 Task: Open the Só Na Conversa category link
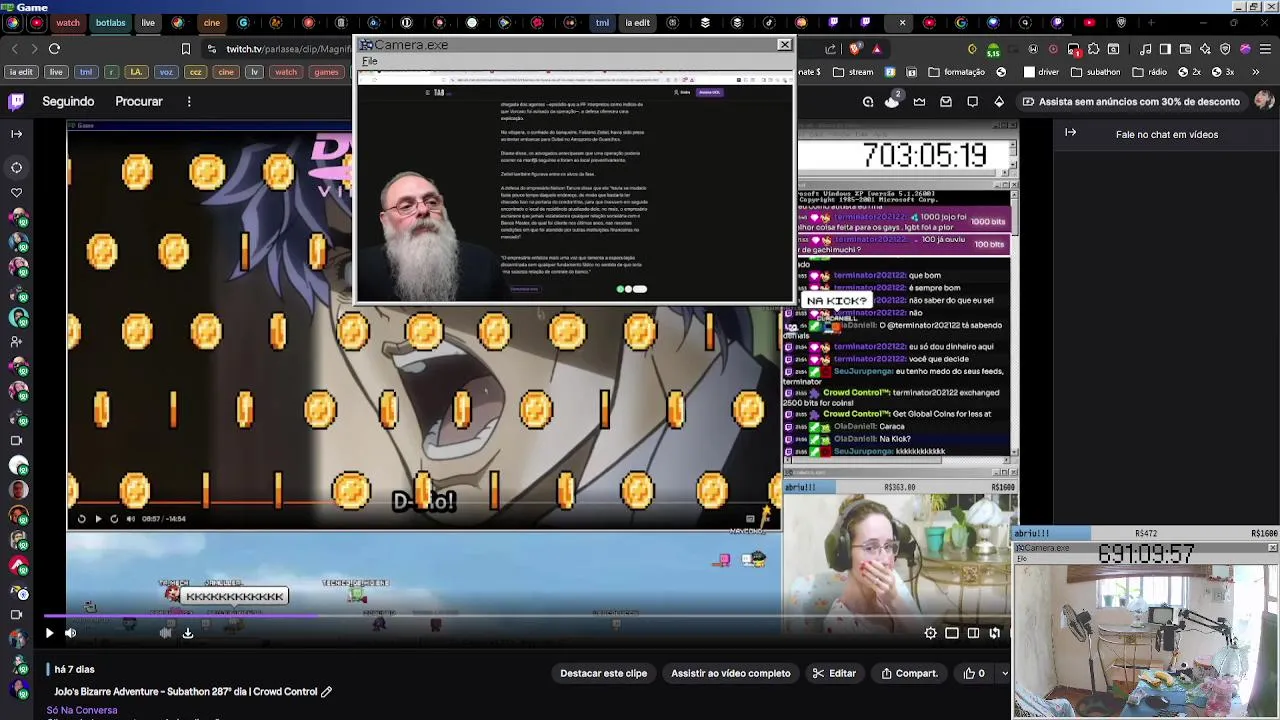[x=82, y=710]
